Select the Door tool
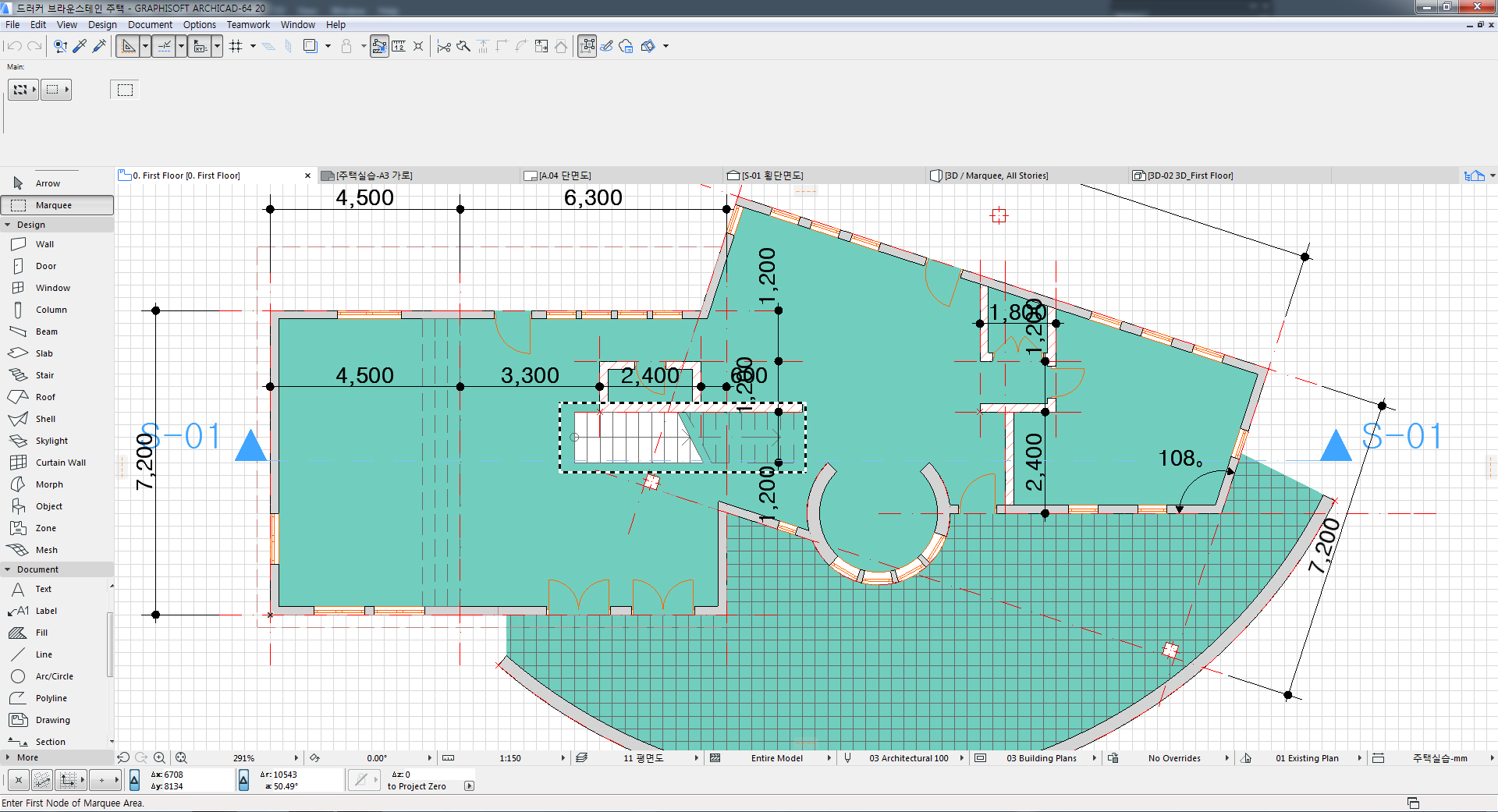This screenshot has width=1498, height=812. (x=57, y=266)
